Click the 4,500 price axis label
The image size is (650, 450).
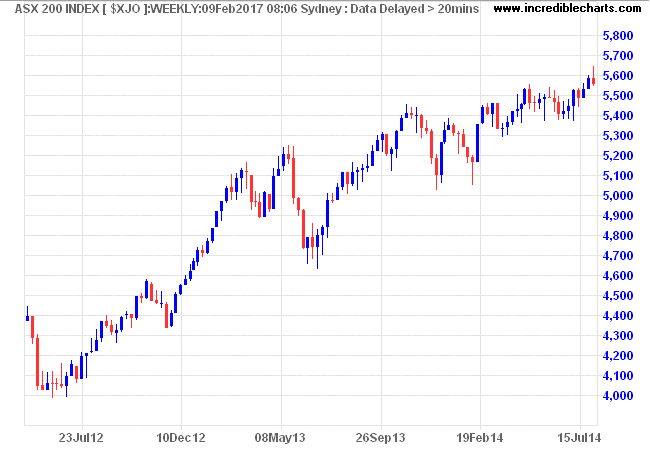(618, 296)
